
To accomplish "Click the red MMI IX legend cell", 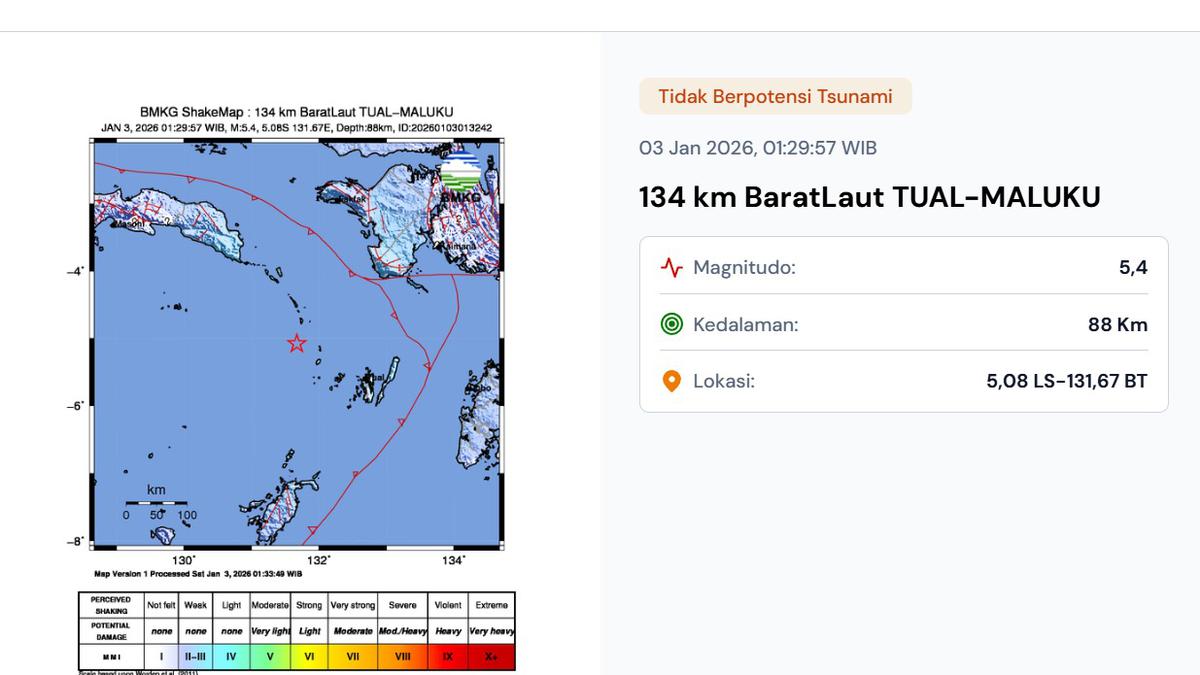I will click(447, 657).
